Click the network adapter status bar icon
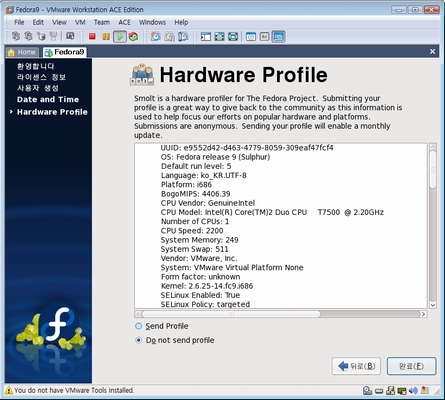The image size is (445, 400). [x=402, y=390]
